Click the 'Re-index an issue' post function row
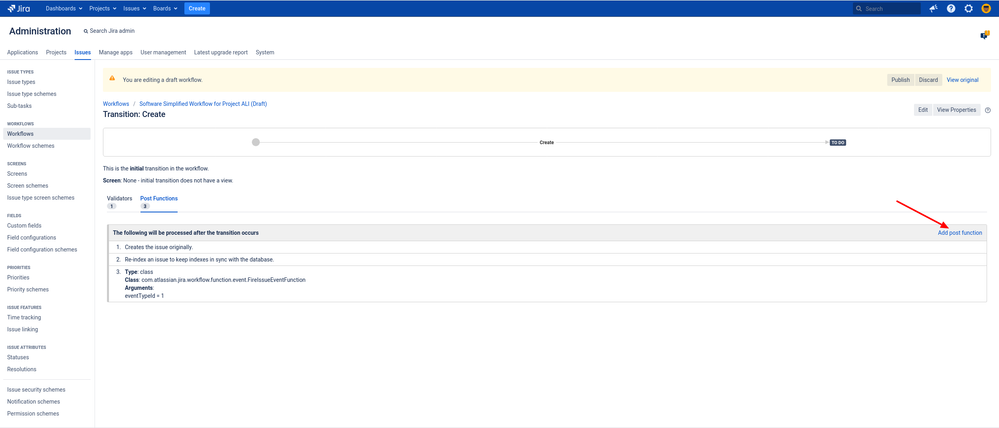The height and width of the screenshot is (428, 999). [x=547, y=259]
